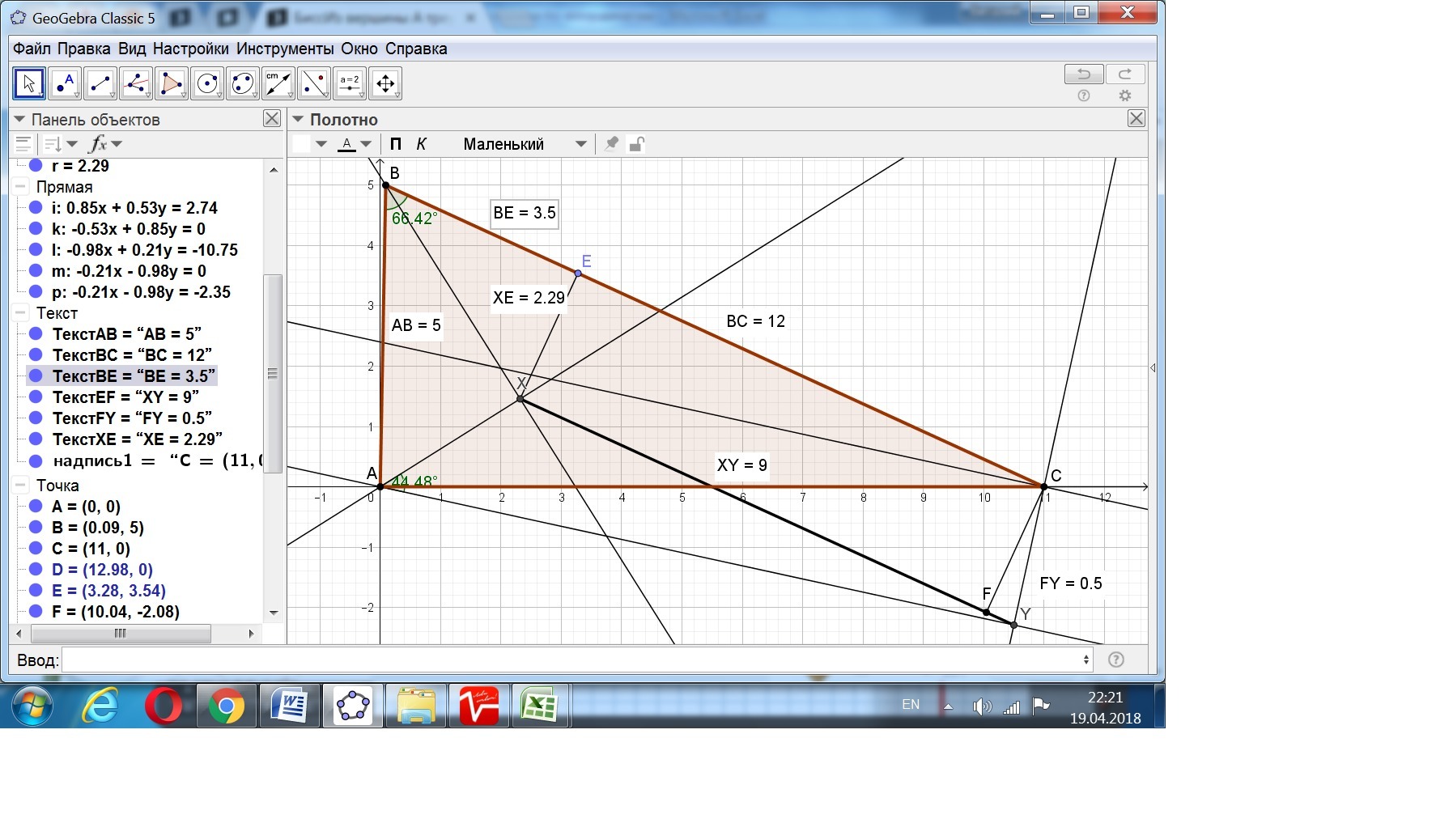Image resolution: width=1436 pixels, height=840 pixels.
Task: Open Windows Start button
Action: pos(32,707)
